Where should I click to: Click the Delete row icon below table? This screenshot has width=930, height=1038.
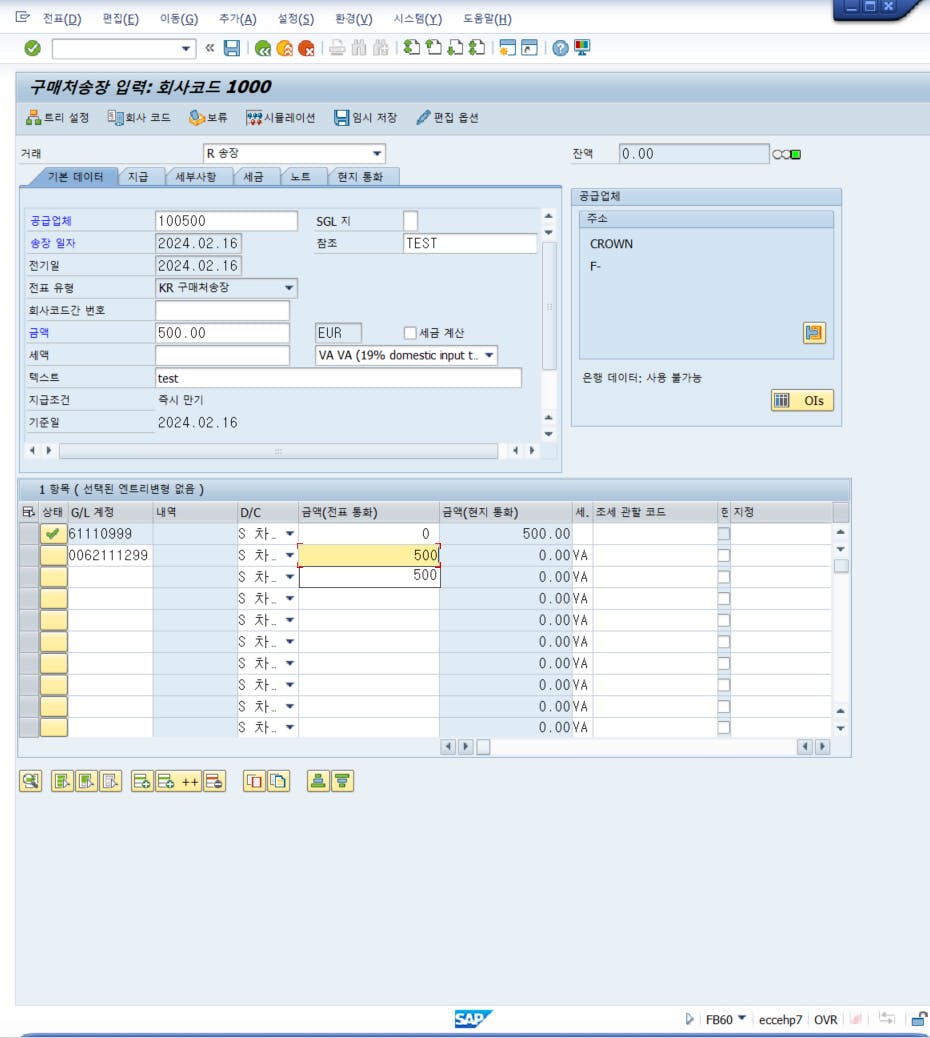click(x=214, y=781)
